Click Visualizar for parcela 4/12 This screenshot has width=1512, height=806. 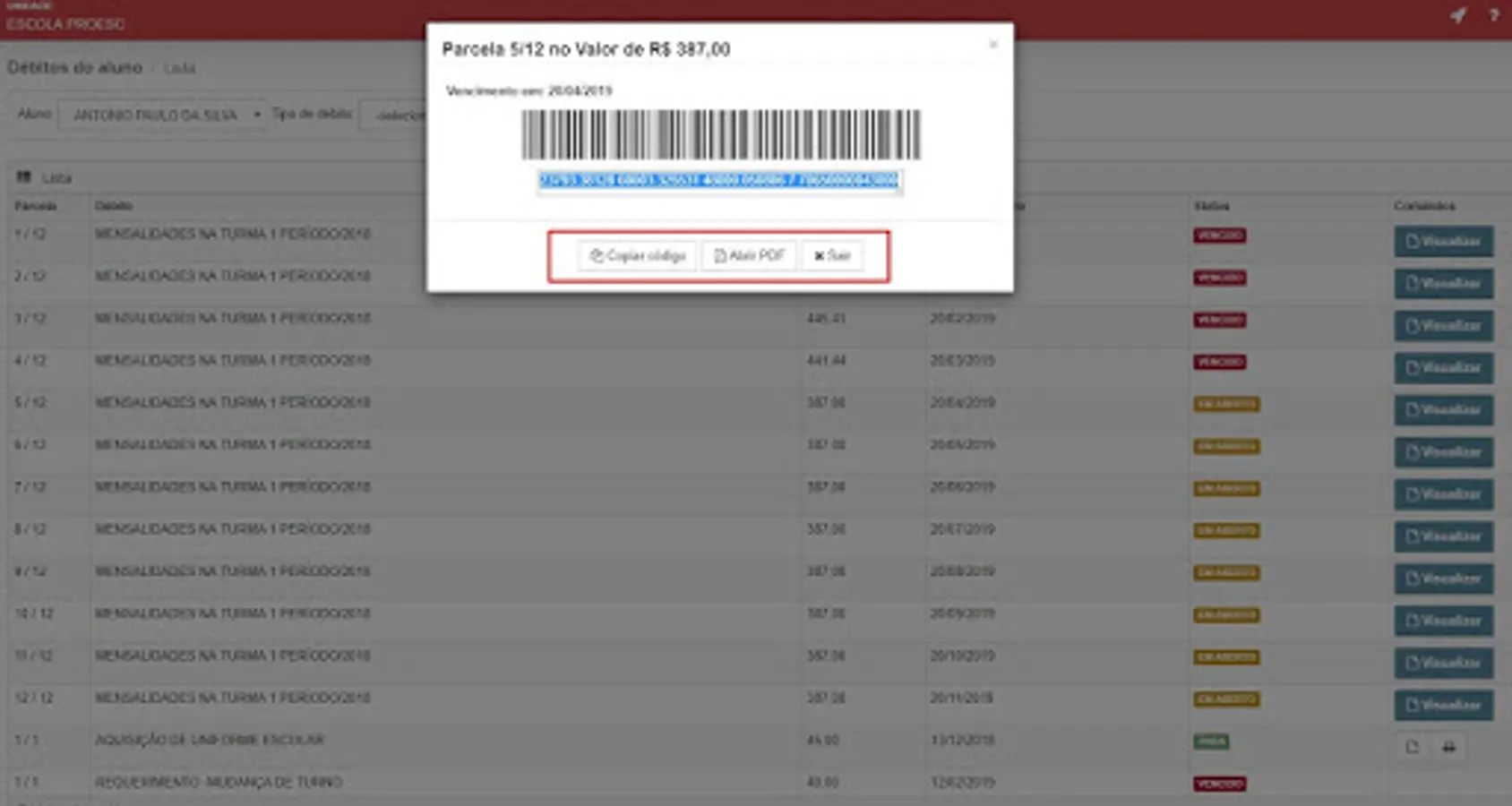pos(1444,368)
